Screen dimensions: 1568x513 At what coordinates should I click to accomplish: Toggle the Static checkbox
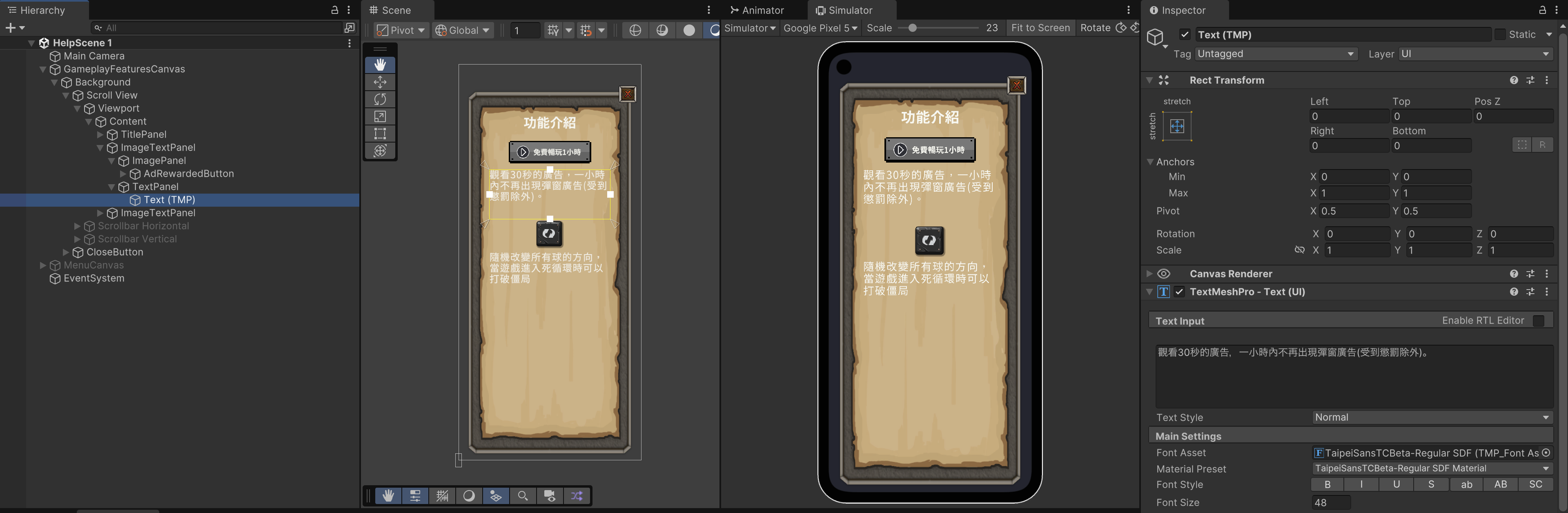1500,35
